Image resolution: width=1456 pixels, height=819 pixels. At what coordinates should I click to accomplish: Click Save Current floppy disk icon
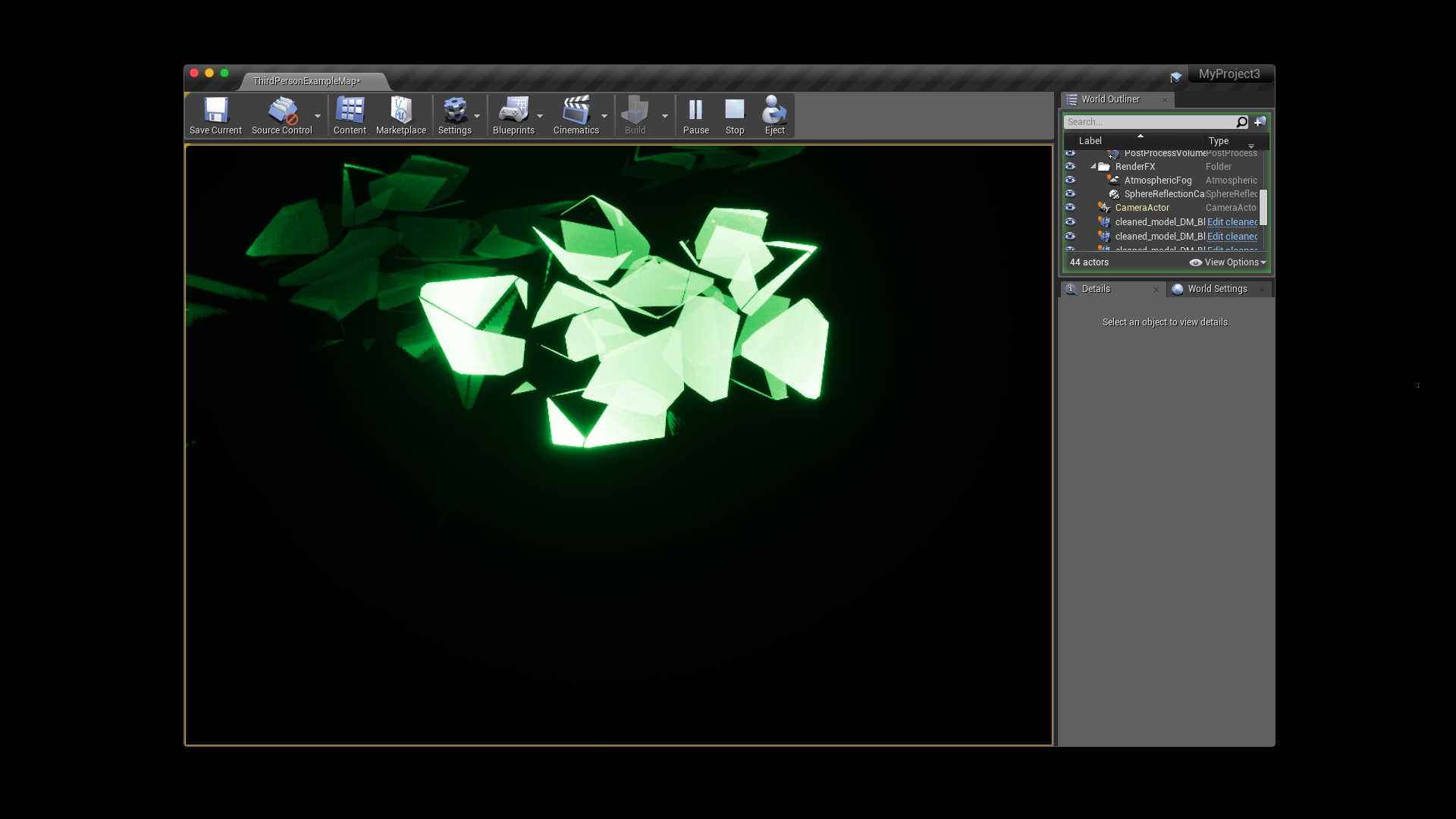(215, 111)
